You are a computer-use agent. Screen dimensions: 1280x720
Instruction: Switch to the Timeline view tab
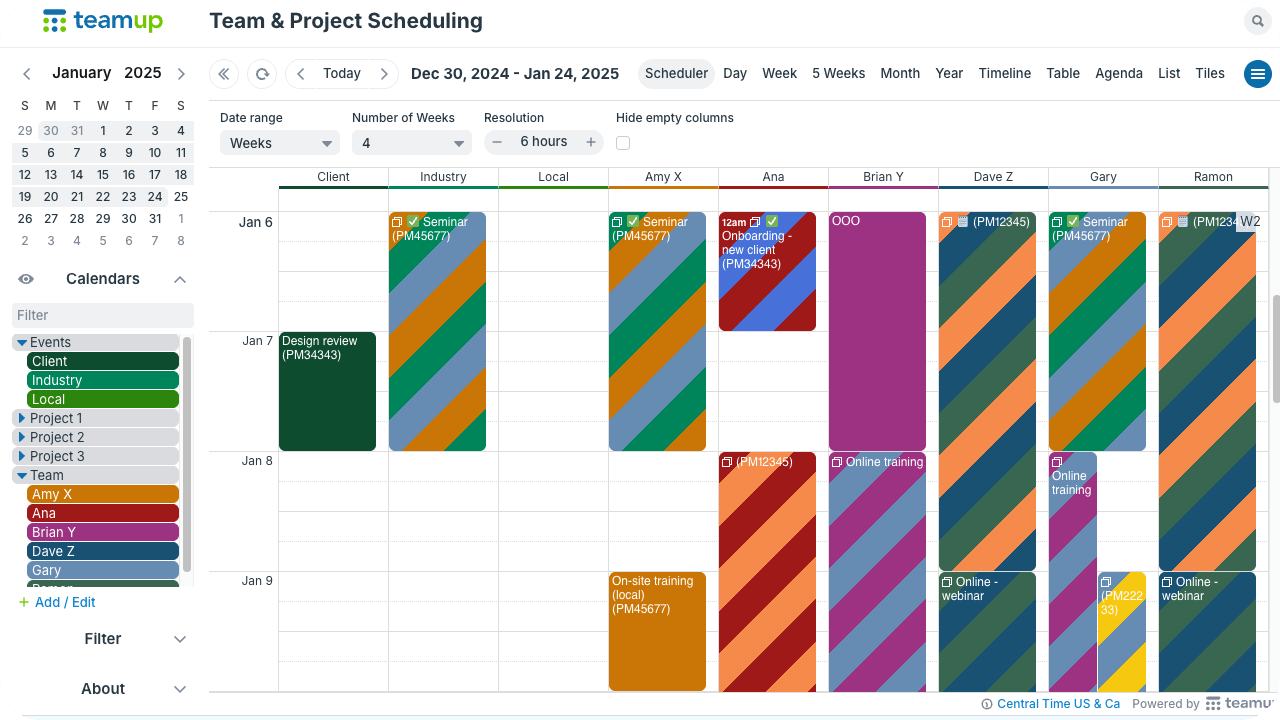[1004, 73]
